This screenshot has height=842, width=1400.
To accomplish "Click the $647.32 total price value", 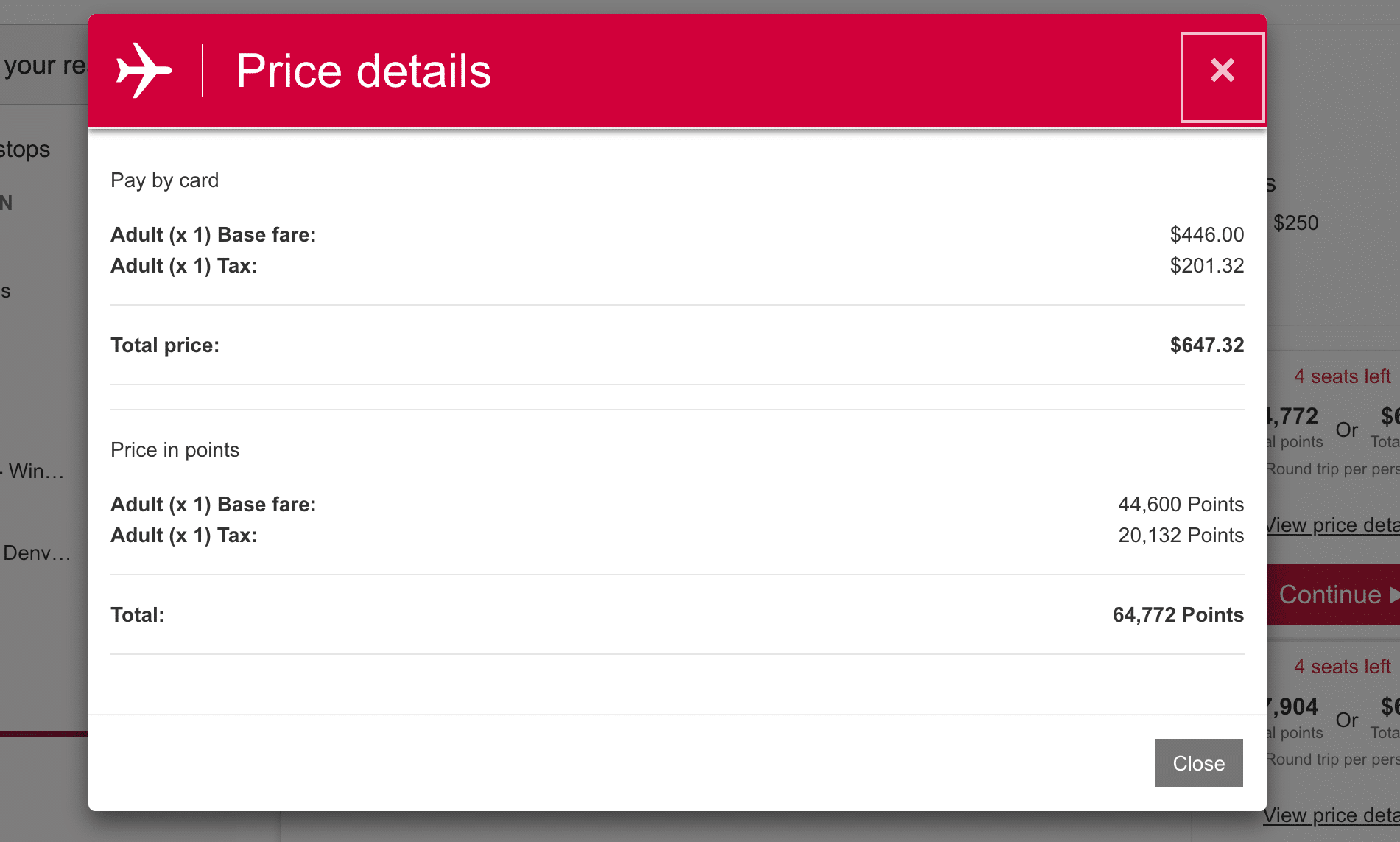I will [1206, 345].
